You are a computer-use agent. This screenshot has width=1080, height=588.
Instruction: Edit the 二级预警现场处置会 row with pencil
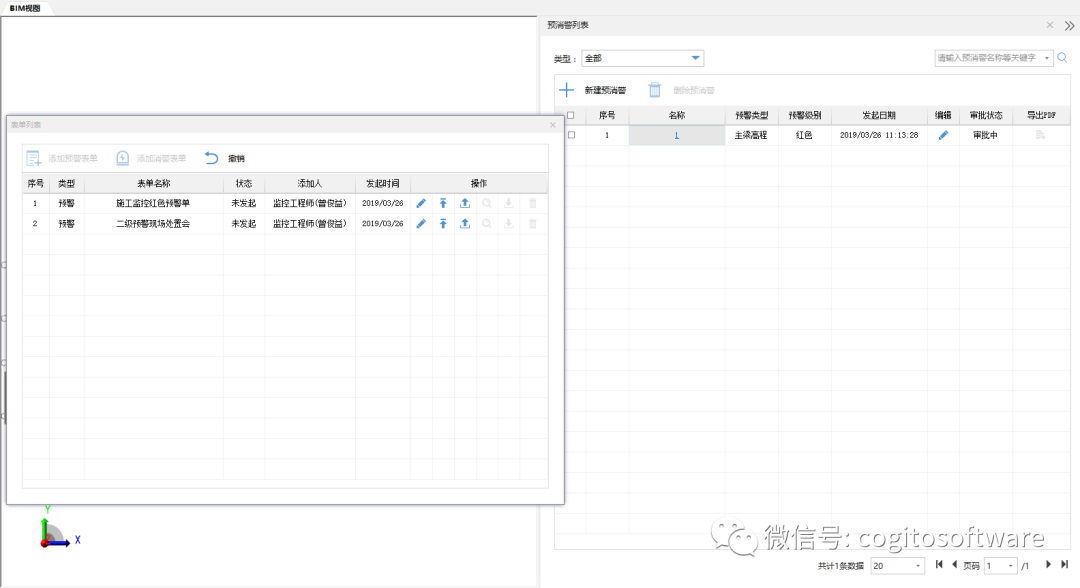(422, 224)
